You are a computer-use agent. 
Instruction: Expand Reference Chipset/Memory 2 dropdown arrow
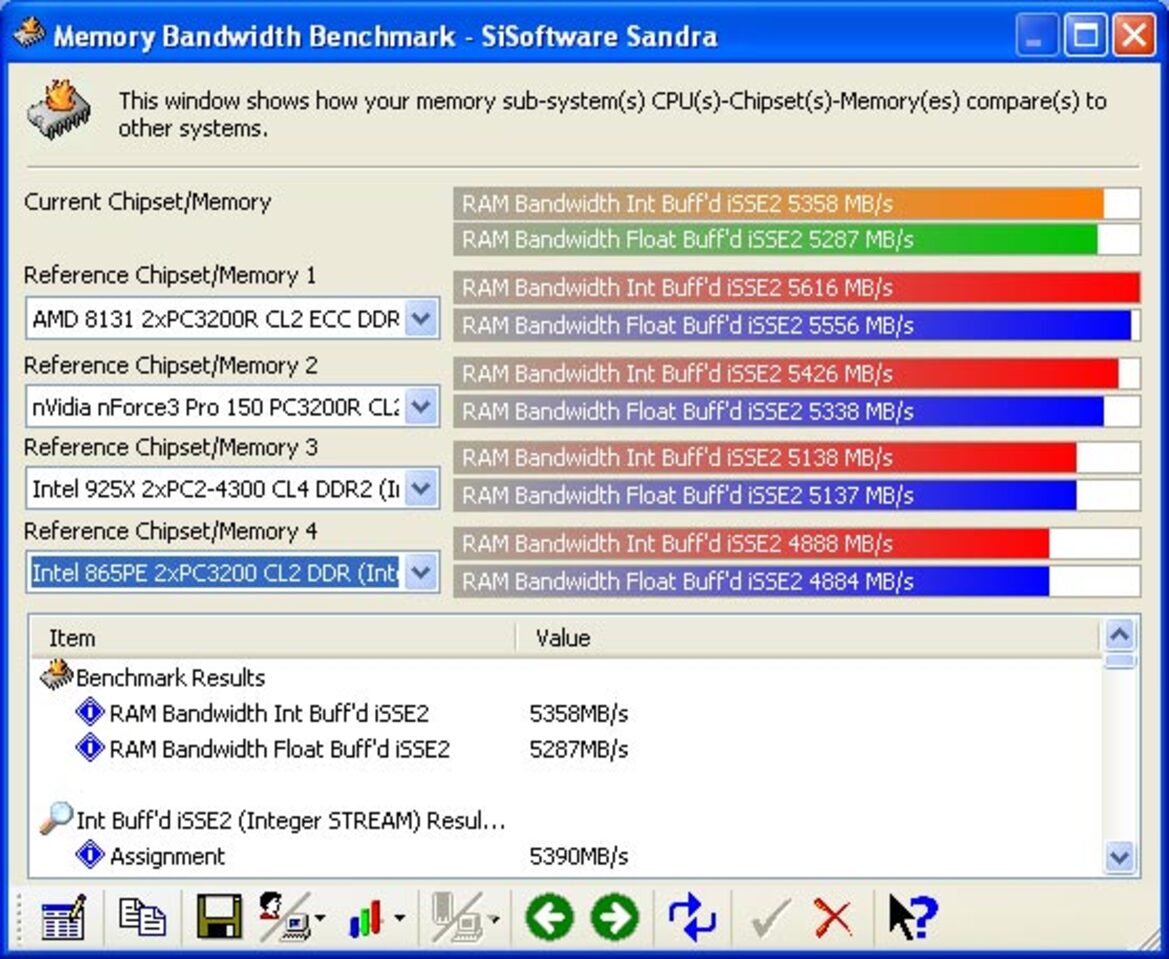[421, 407]
